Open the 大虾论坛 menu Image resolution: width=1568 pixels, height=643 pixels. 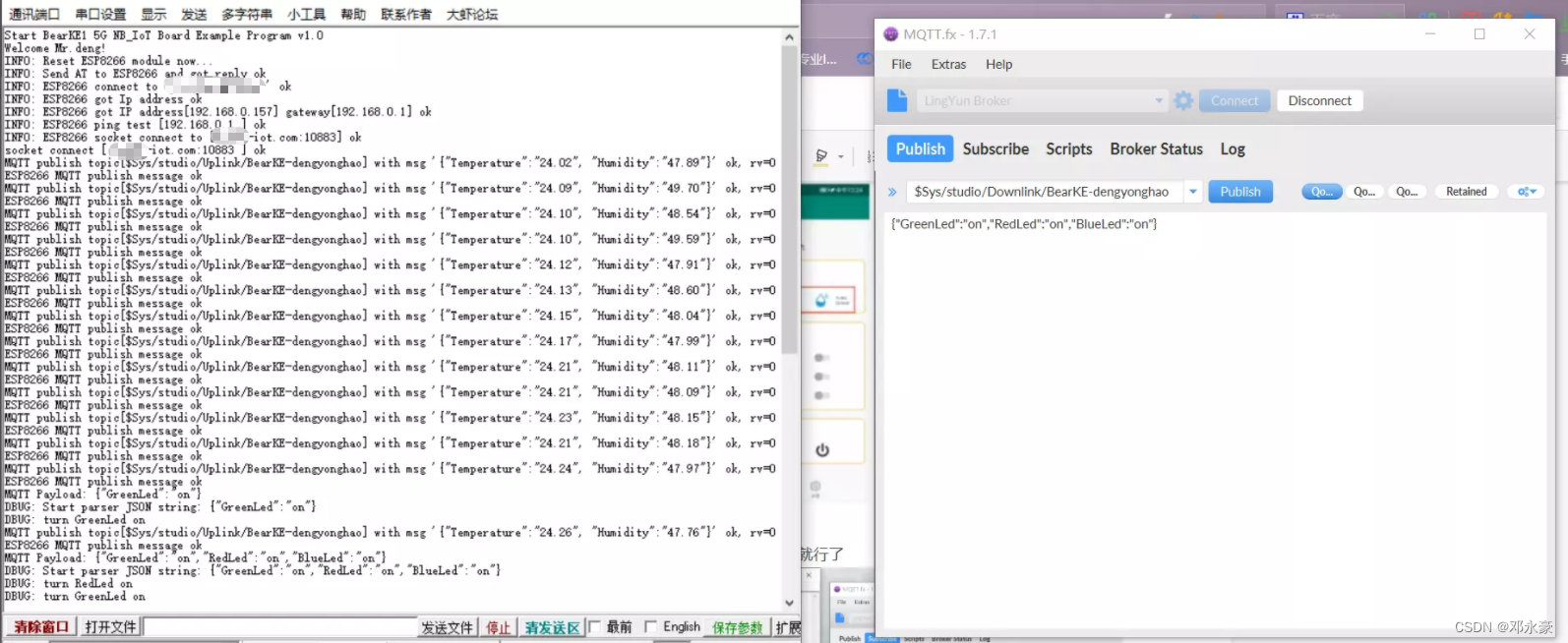(472, 14)
